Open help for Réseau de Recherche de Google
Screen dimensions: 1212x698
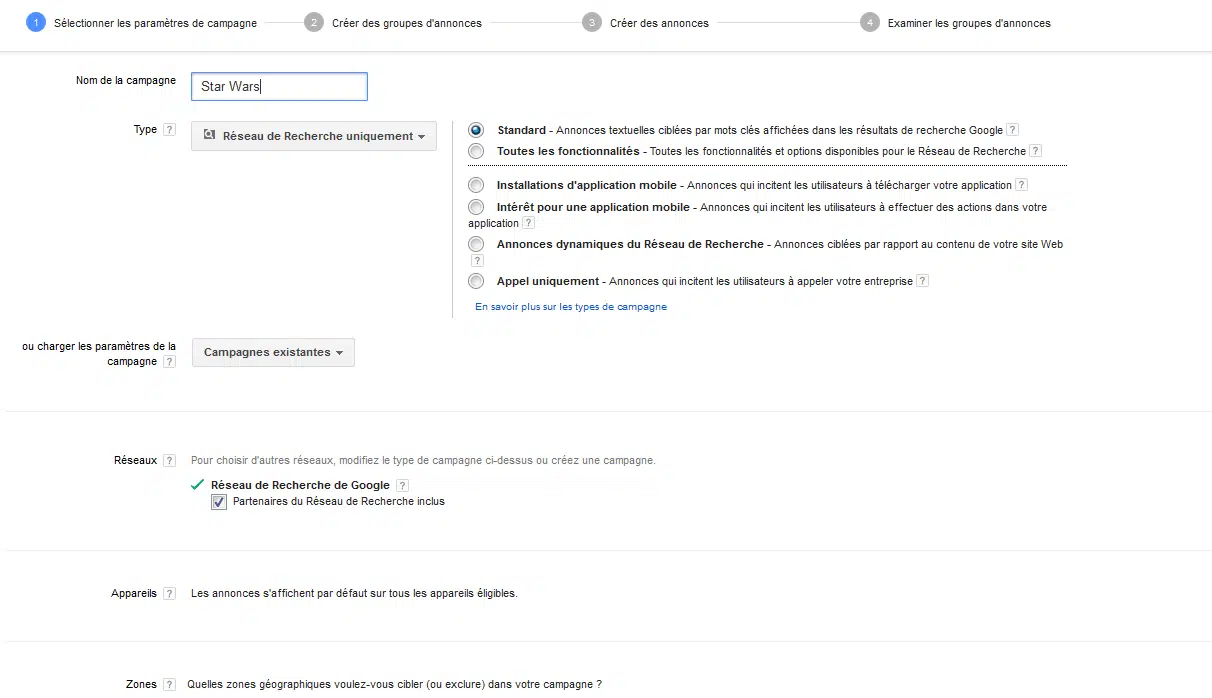(402, 486)
